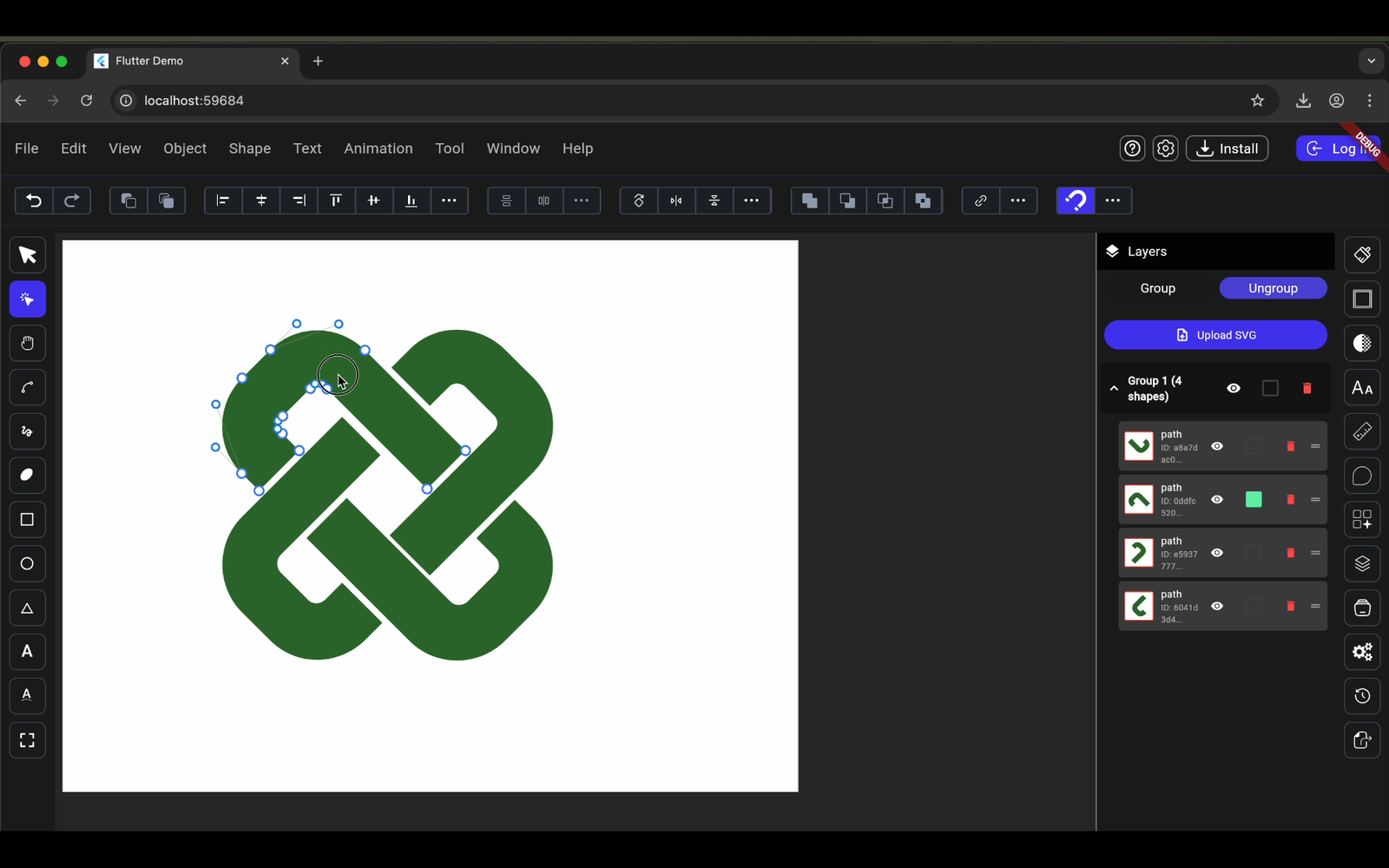This screenshot has width=1389, height=868.
Task: Select the Rectangle shape tool
Action: 27,519
